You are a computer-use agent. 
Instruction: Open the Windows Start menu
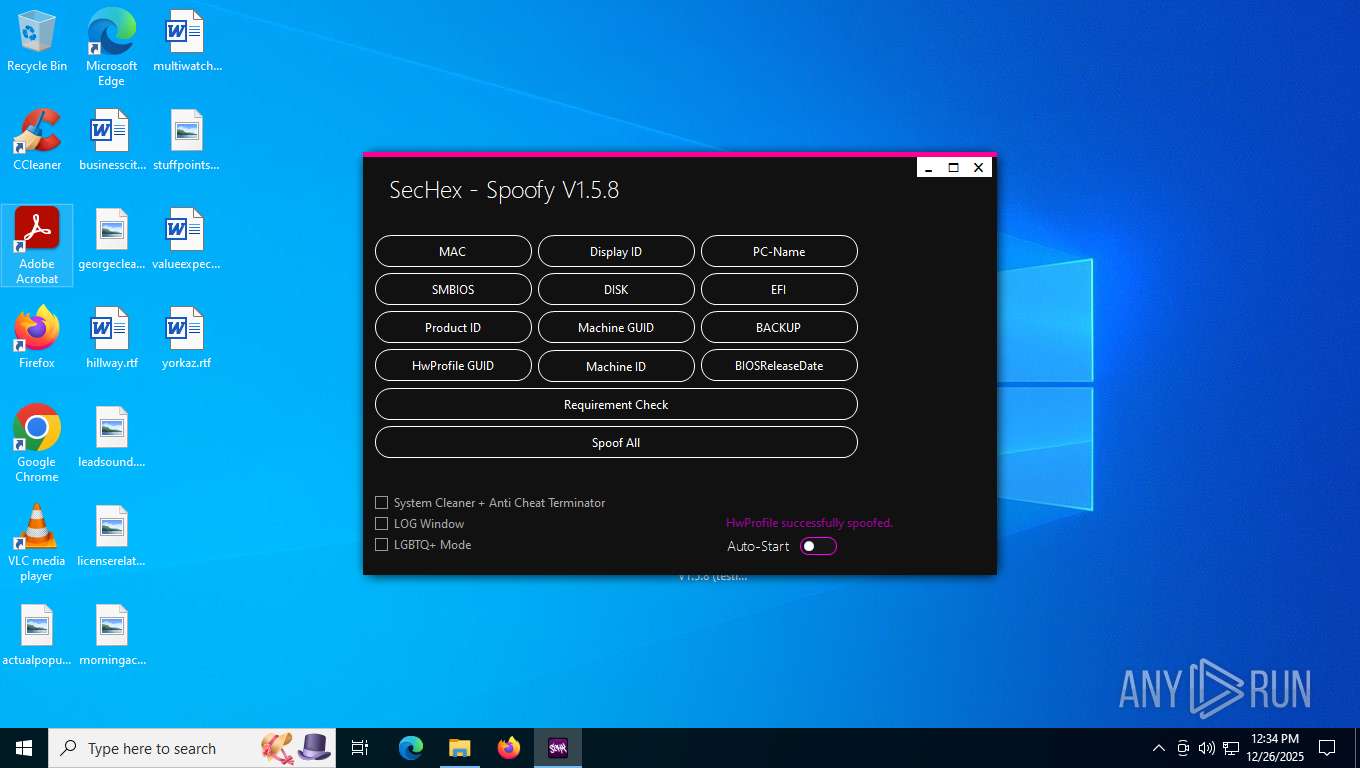(x=24, y=748)
